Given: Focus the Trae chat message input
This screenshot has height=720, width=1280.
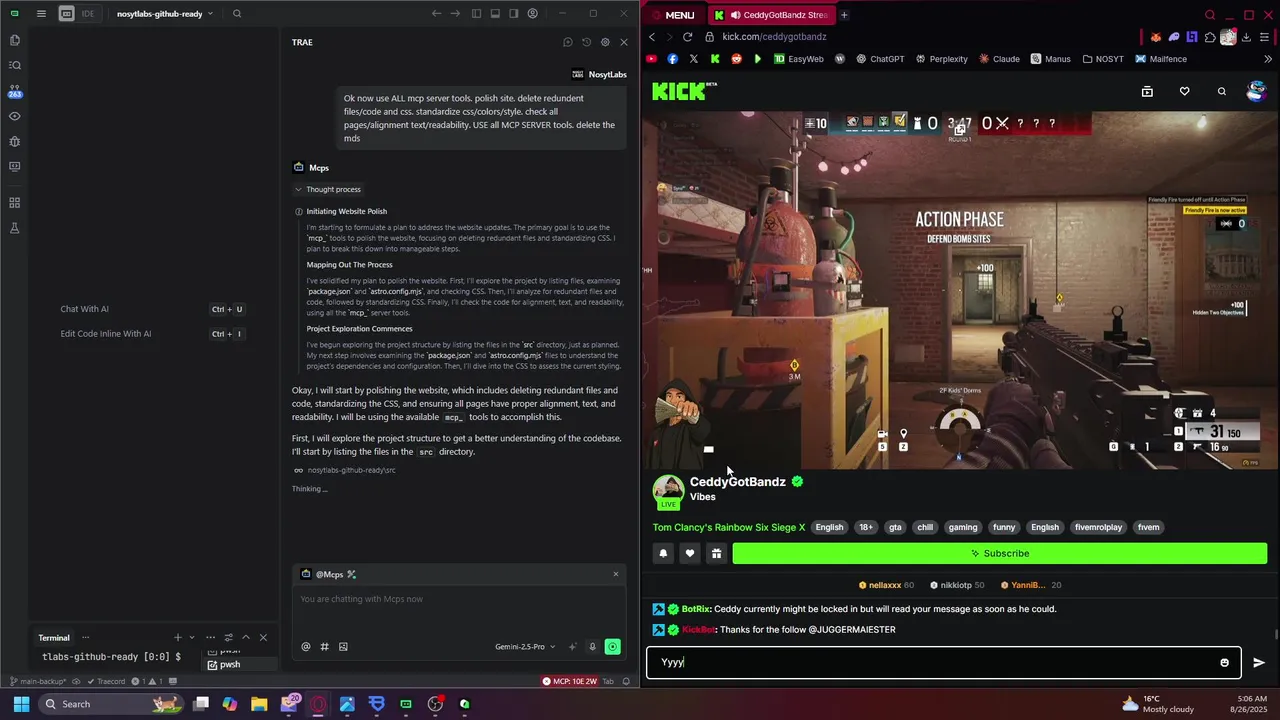Looking at the screenshot, I should pos(460,599).
